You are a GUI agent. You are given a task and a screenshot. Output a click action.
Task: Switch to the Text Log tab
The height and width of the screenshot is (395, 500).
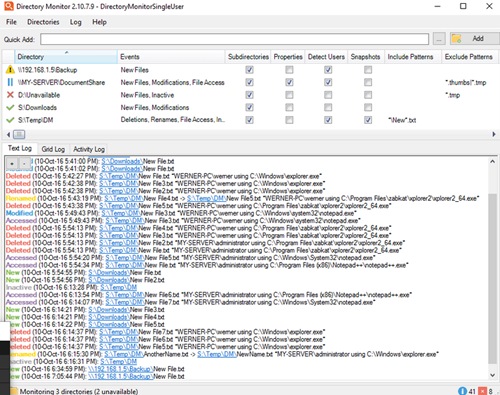pyautogui.click(x=20, y=148)
